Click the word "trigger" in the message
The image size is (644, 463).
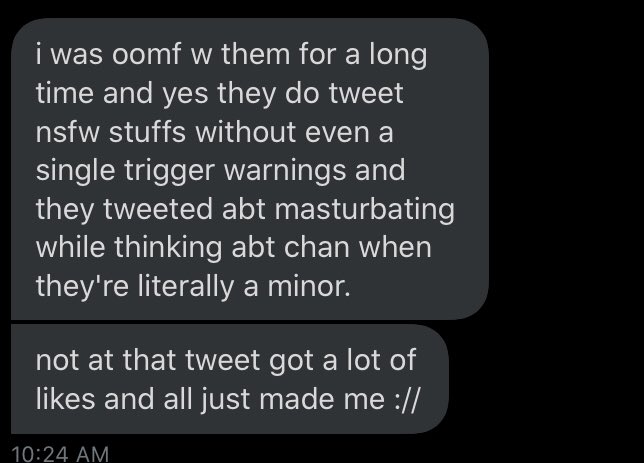(x=170, y=172)
